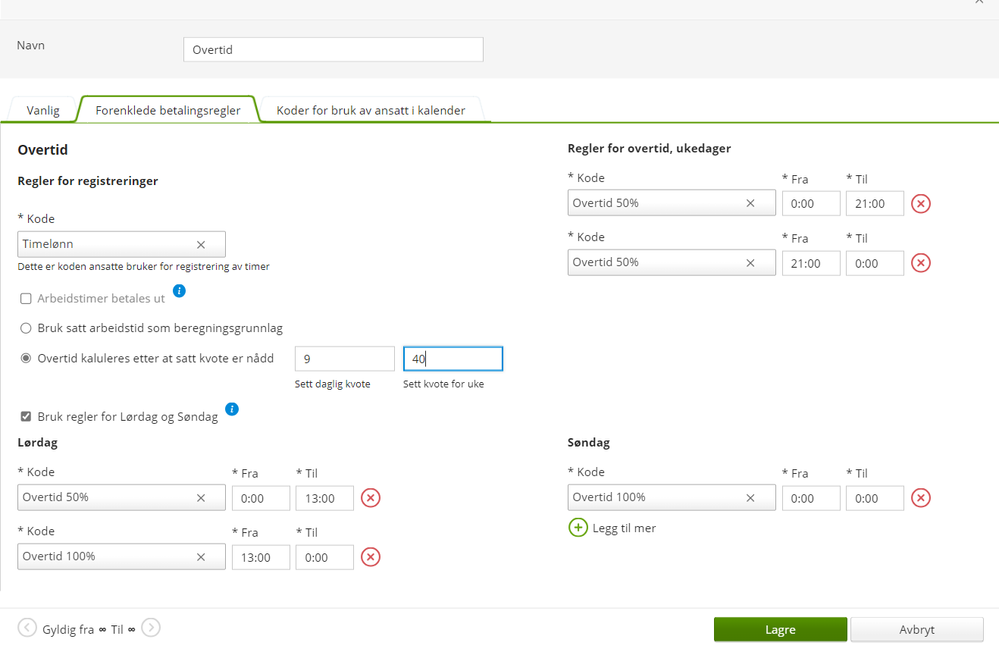Save with the Lagre button
Viewport: 999px width, 649px height.
(x=780, y=629)
